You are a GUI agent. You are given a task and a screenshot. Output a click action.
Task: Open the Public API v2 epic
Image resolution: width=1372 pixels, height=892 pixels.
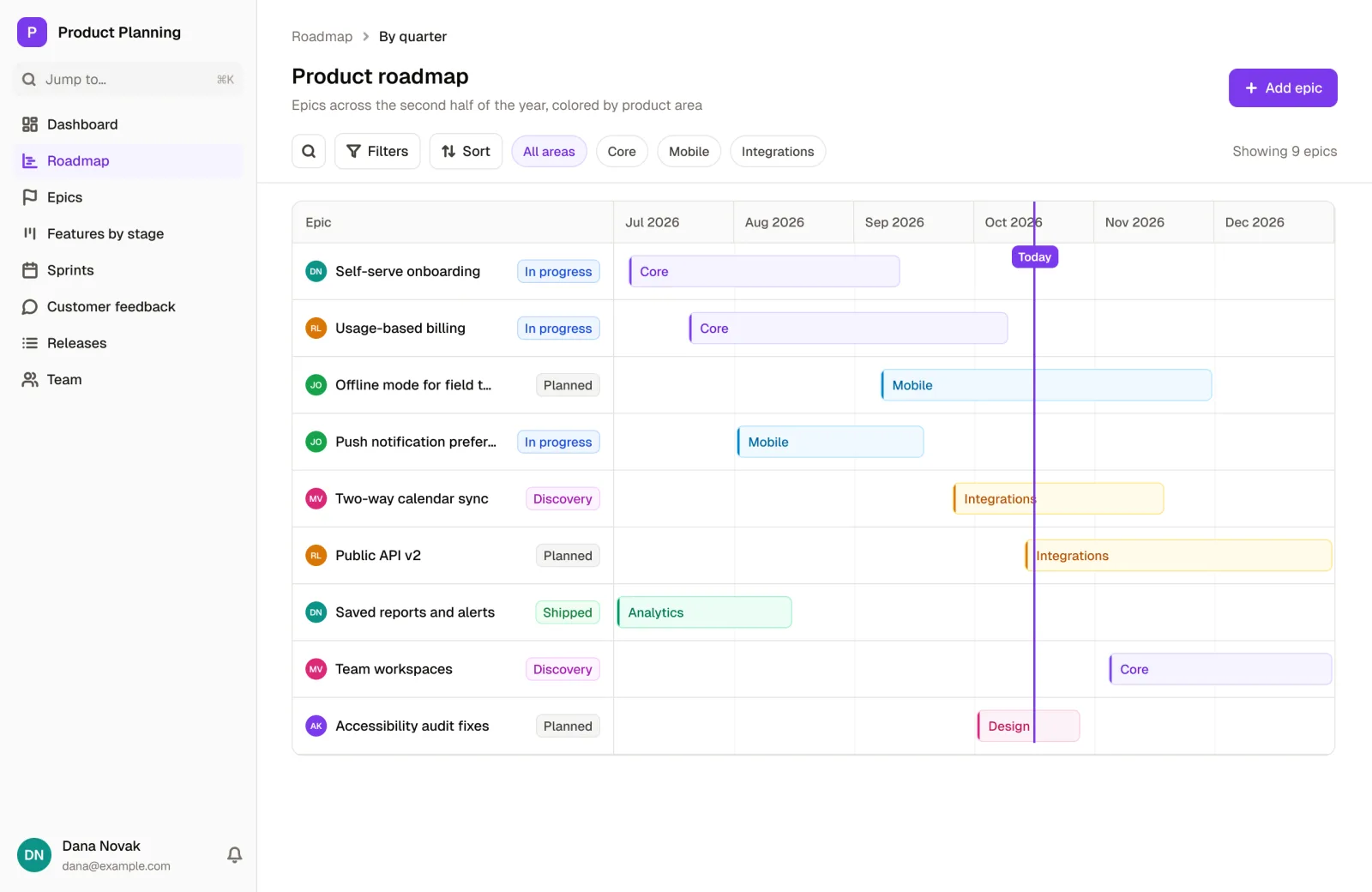(x=378, y=556)
